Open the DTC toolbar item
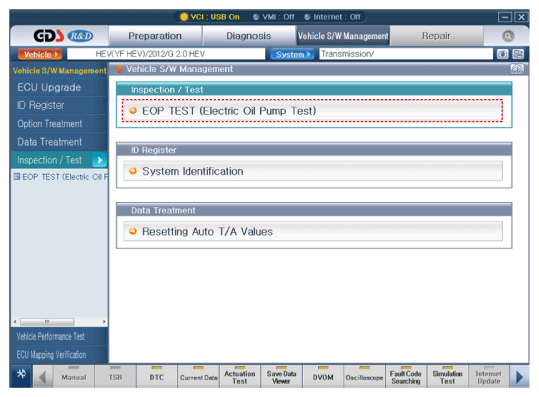Screen dimensions: 539x397 pyautogui.click(x=157, y=377)
